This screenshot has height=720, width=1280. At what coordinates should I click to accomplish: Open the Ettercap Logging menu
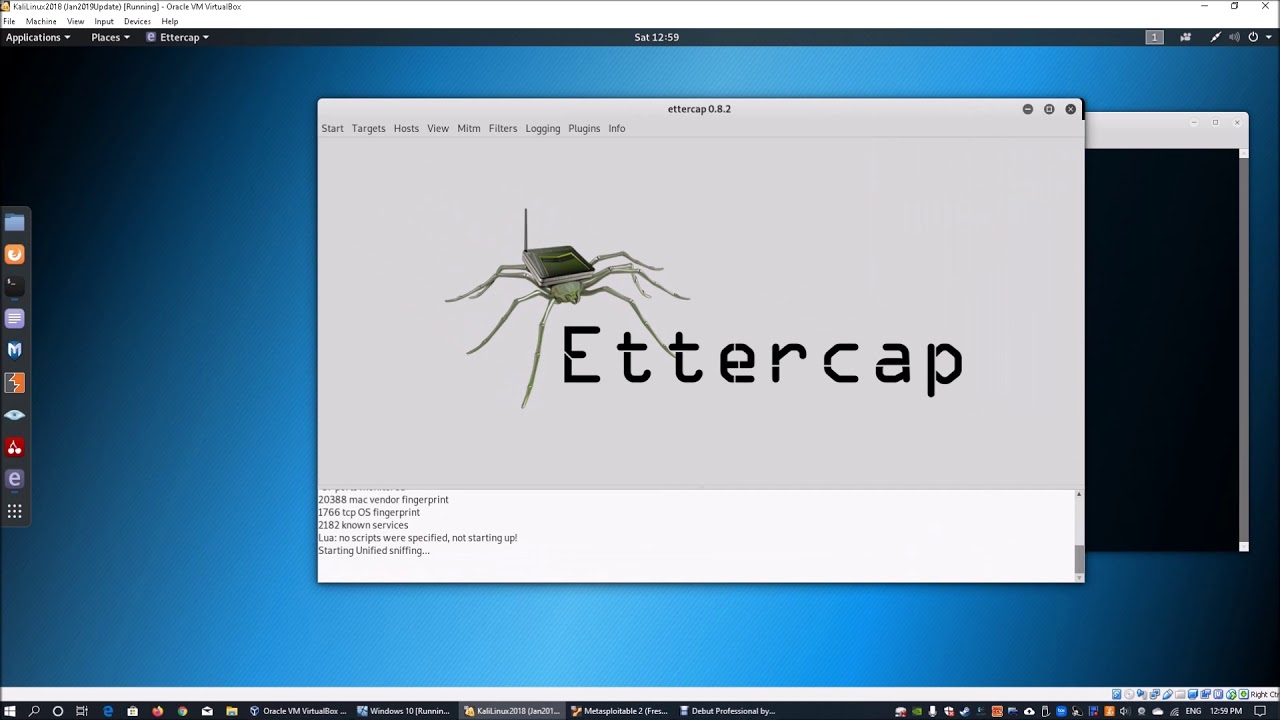point(543,128)
